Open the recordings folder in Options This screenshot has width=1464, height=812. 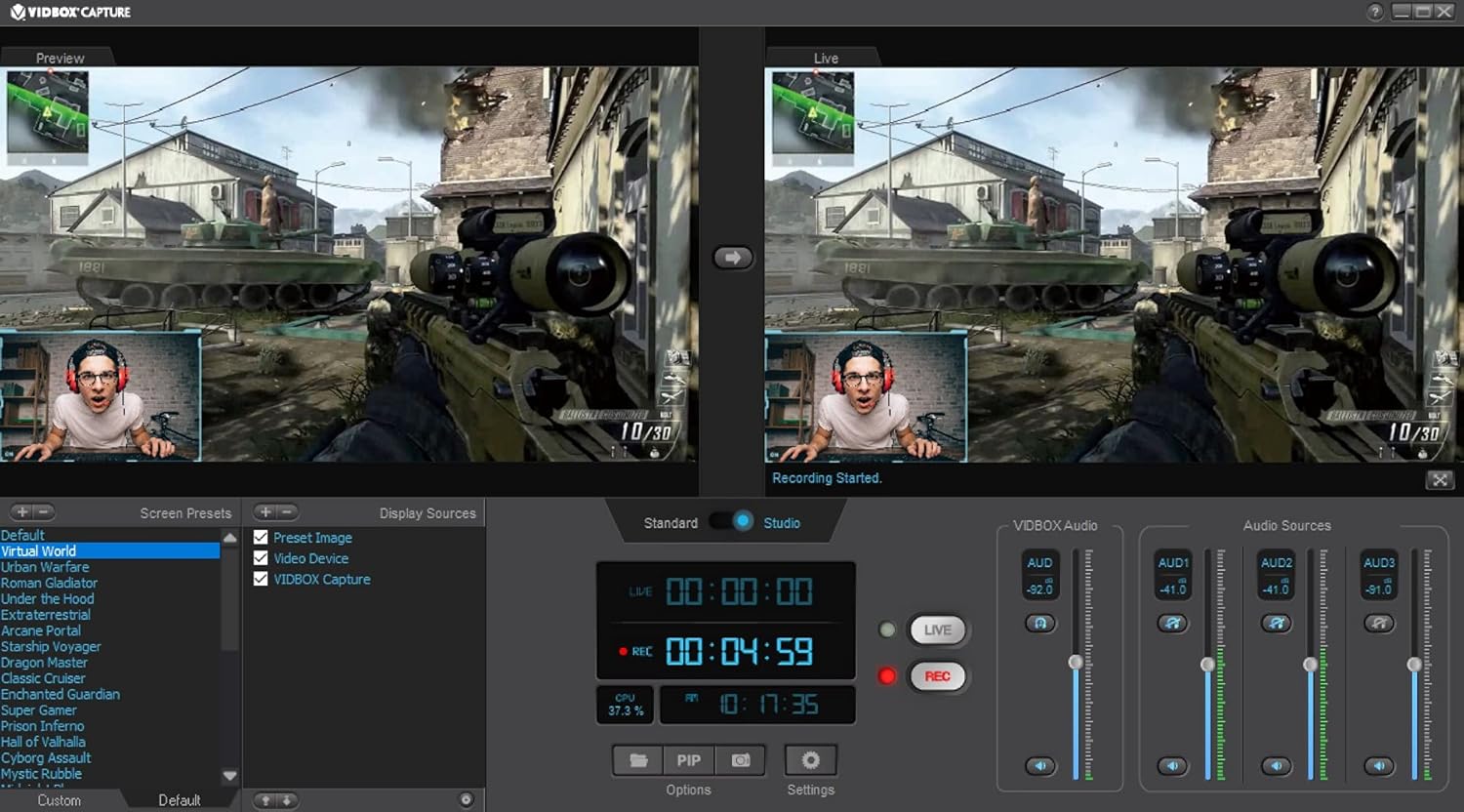(638, 760)
